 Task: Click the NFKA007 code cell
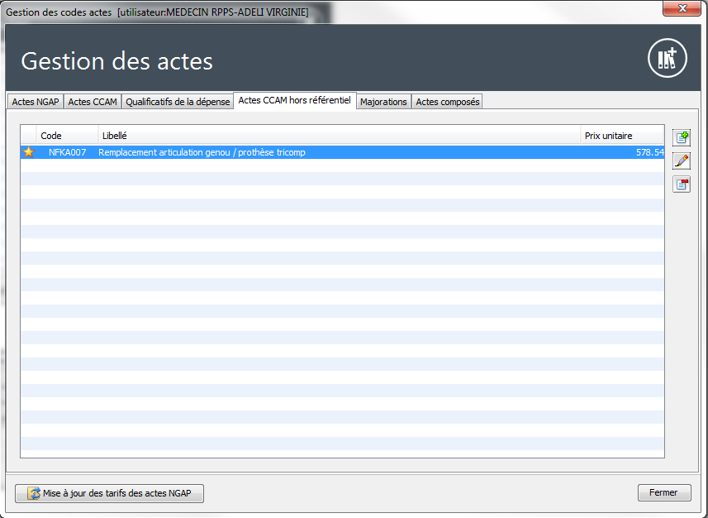click(67, 152)
